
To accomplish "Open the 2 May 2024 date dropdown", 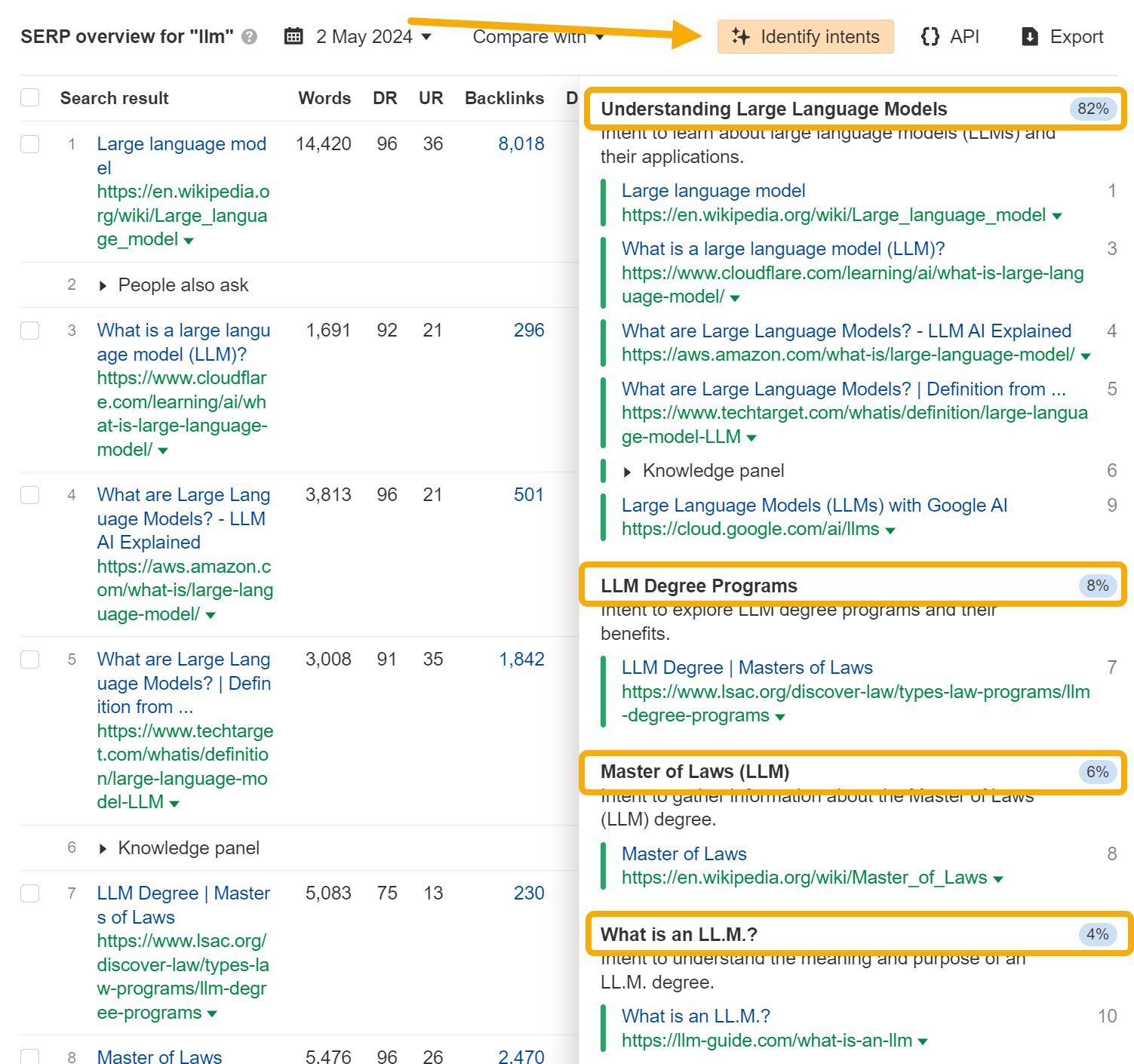I will pos(370,35).
